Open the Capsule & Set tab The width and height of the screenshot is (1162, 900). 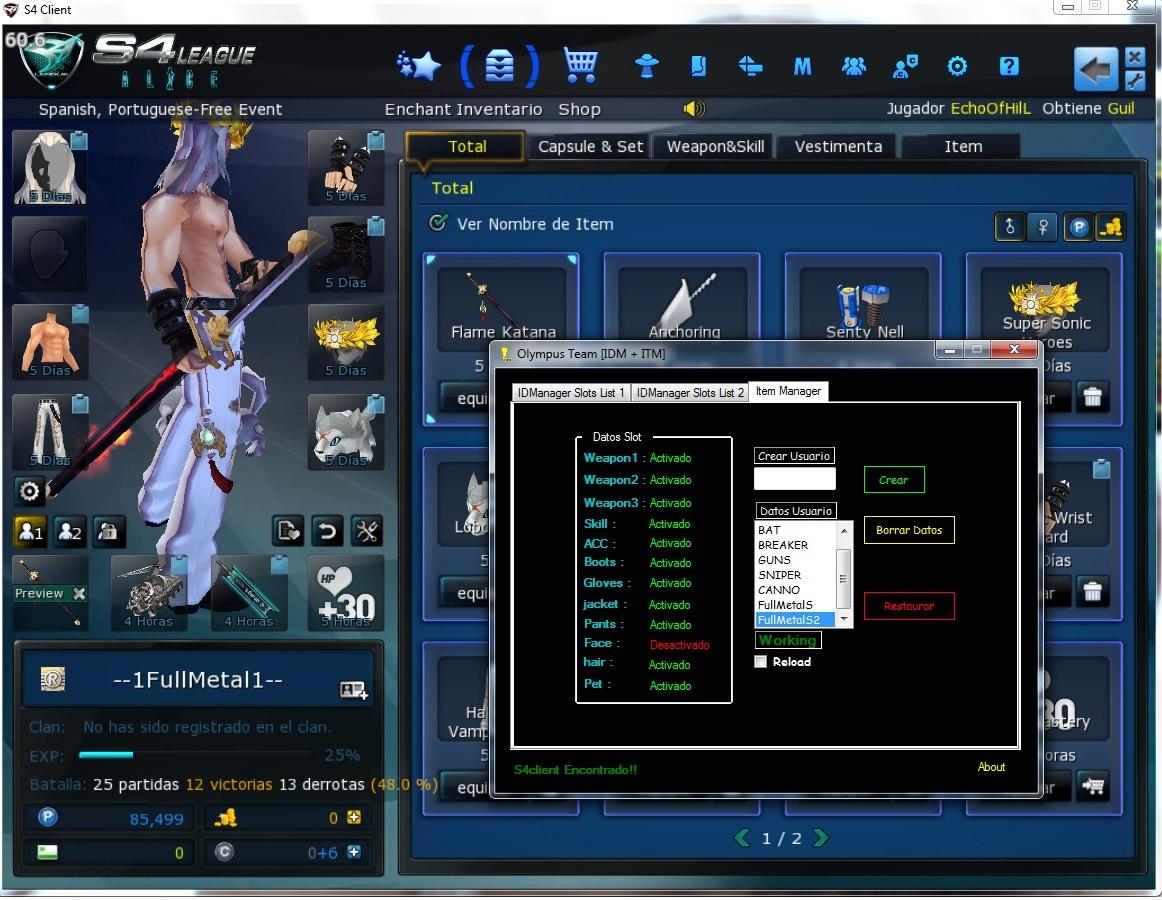tap(590, 147)
